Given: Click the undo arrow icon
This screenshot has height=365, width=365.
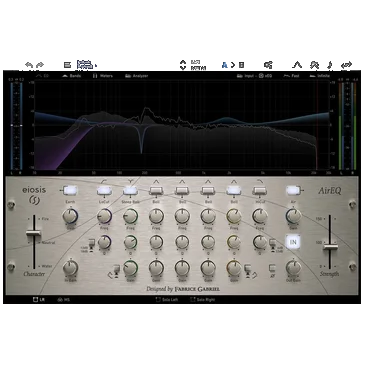Looking at the screenshot, I should (x=29, y=65).
